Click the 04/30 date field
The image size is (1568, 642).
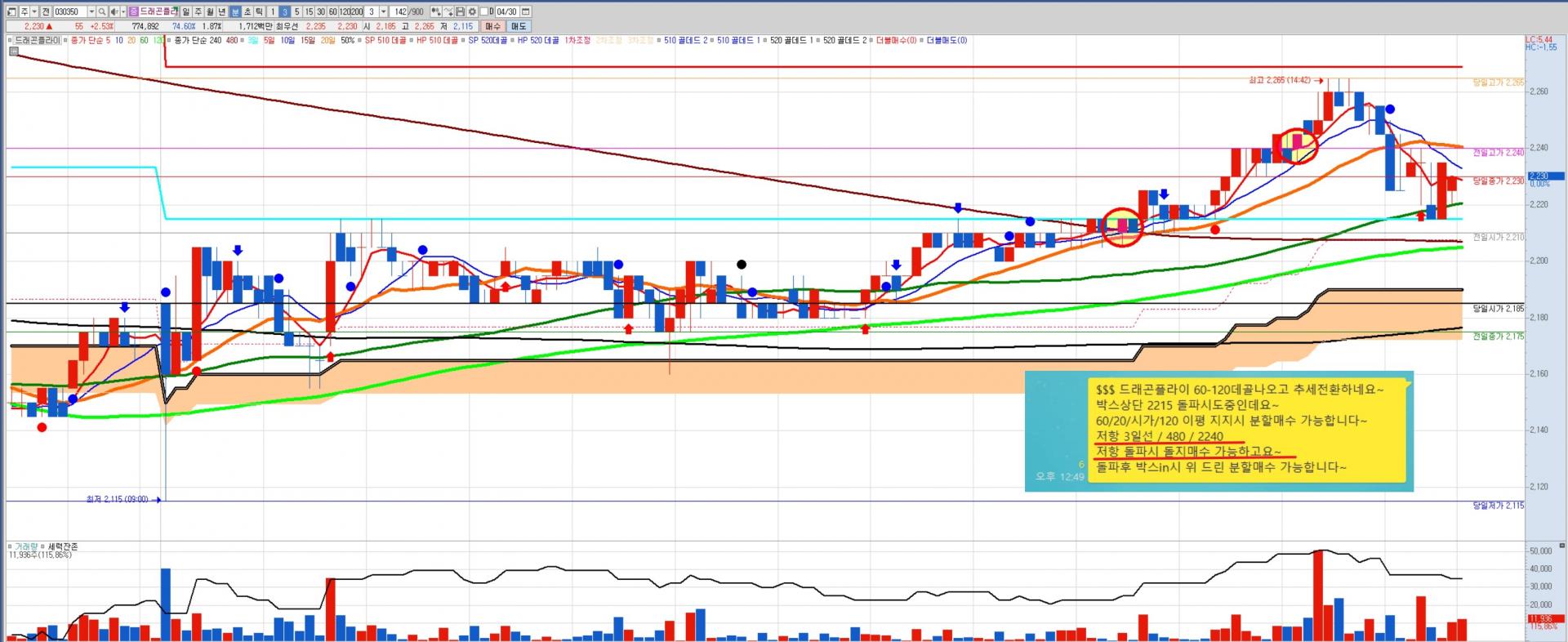click(506, 12)
